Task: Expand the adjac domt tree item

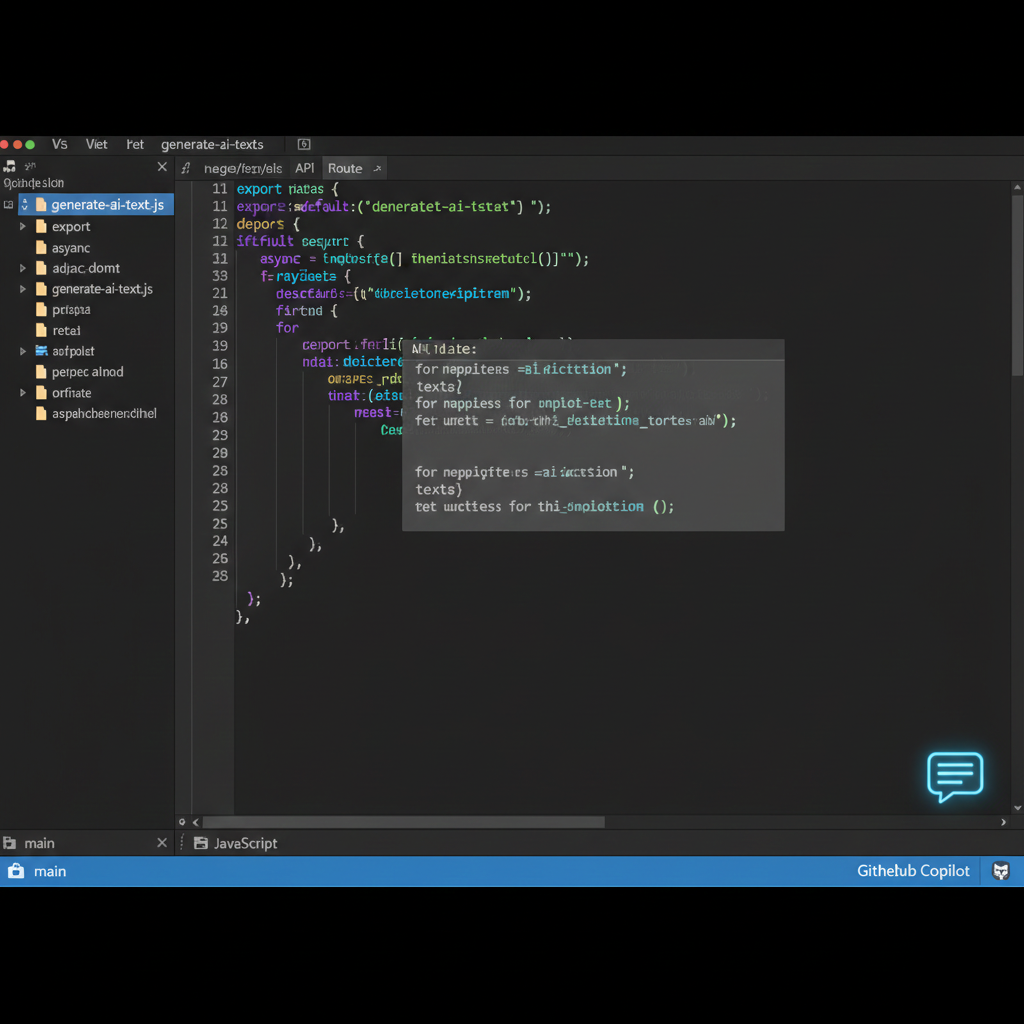Action: coord(22,268)
